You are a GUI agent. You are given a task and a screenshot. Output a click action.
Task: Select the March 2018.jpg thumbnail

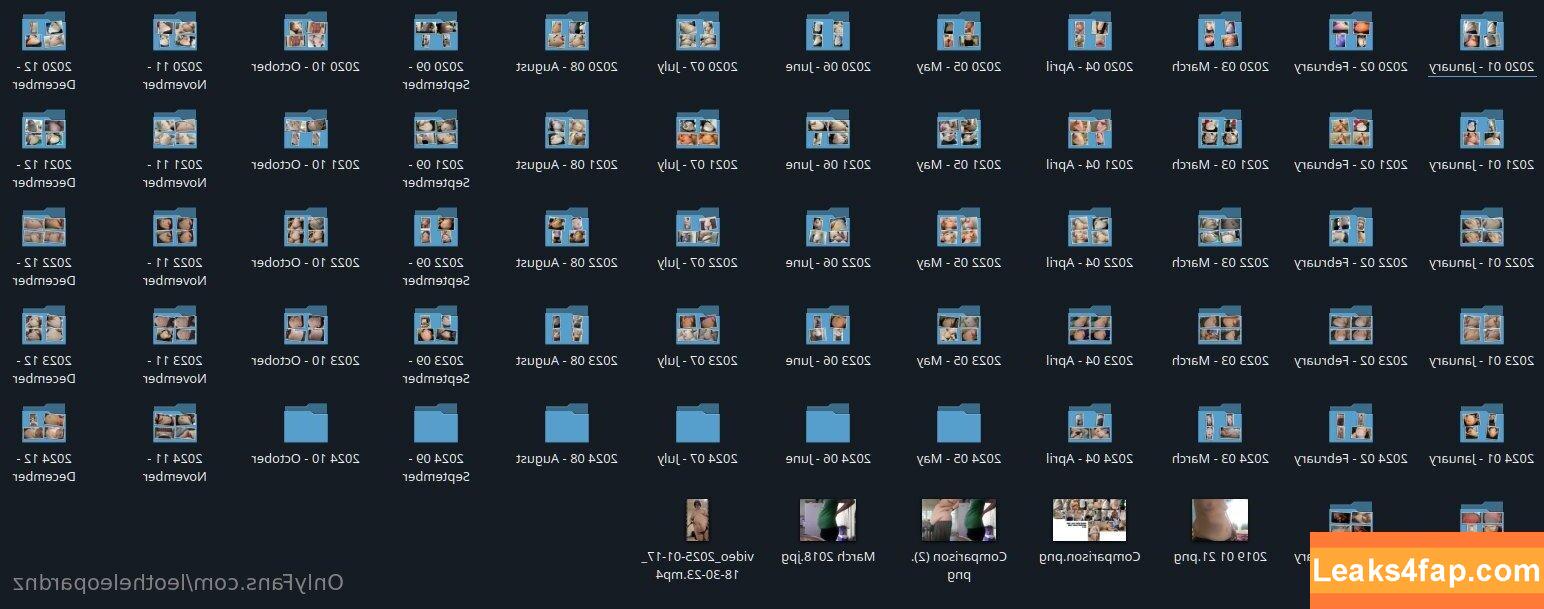pyautogui.click(x=828, y=521)
